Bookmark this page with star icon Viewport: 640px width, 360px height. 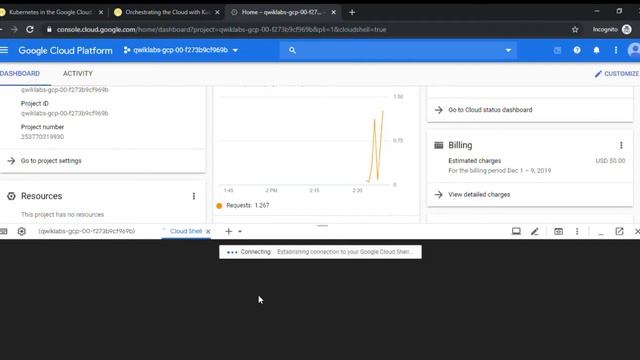pyautogui.click(x=575, y=29)
